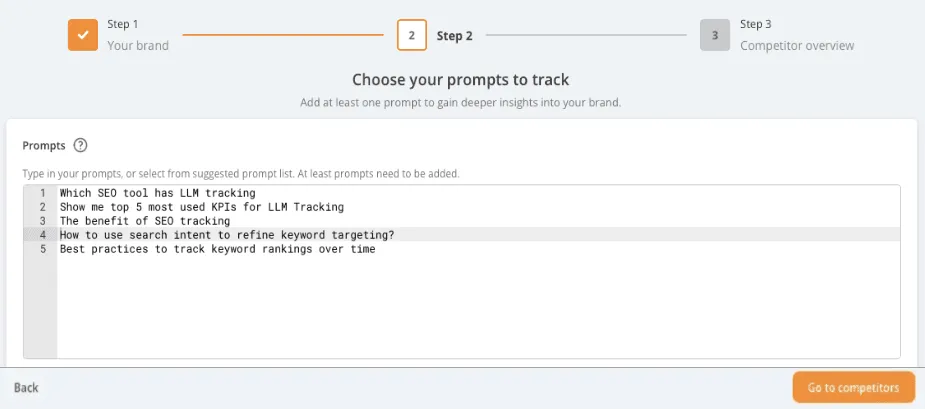Image resolution: width=925 pixels, height=409 pixels.
Task: Click the orange Step 1 checkmark icon
Action: coord(83,35)
